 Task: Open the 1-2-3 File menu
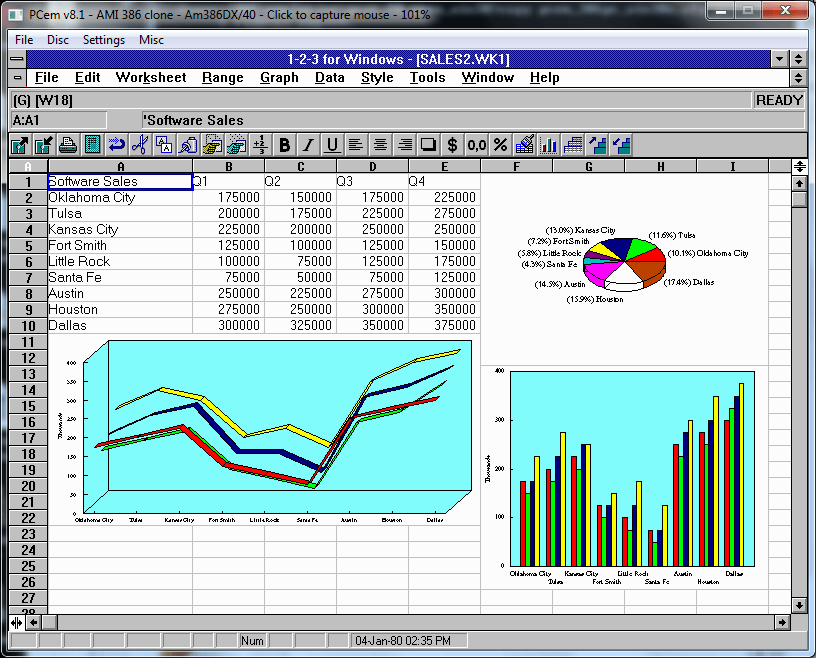pyautogui.click(x=46, y=78)
